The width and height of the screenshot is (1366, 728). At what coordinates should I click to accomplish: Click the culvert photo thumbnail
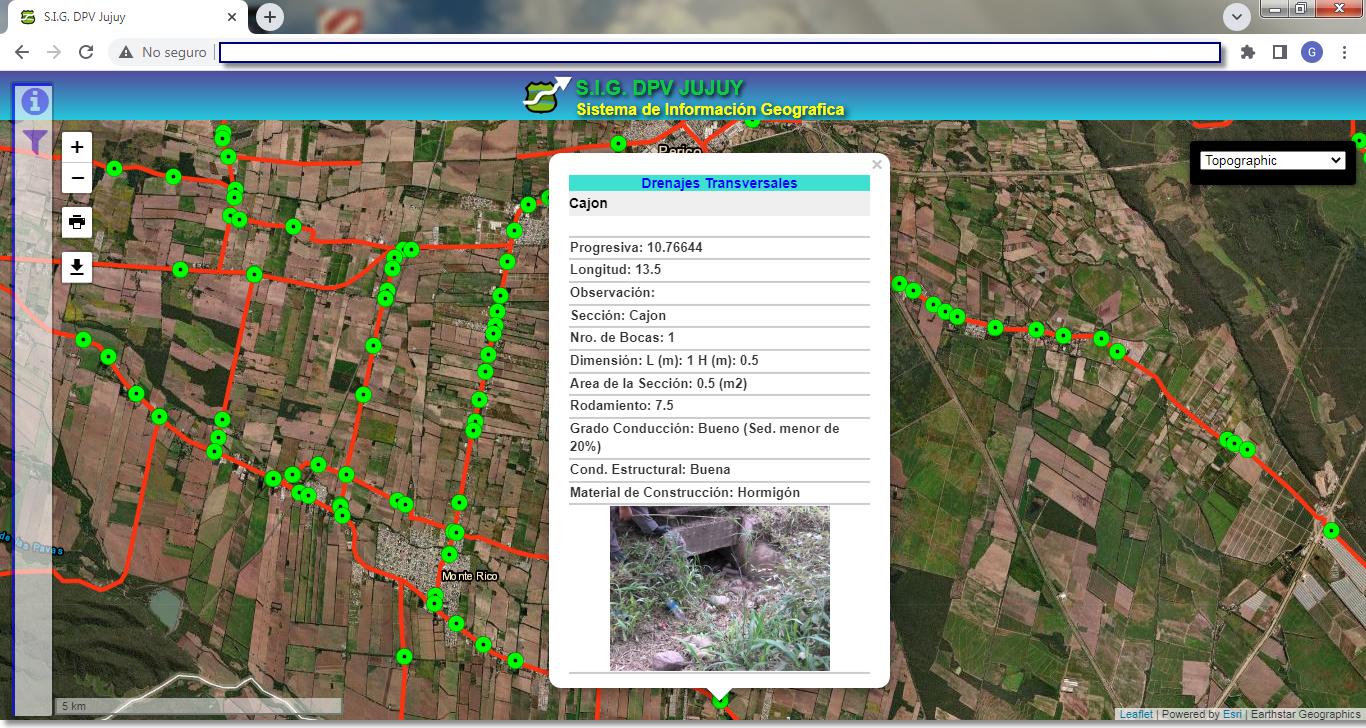coord(719,588)
